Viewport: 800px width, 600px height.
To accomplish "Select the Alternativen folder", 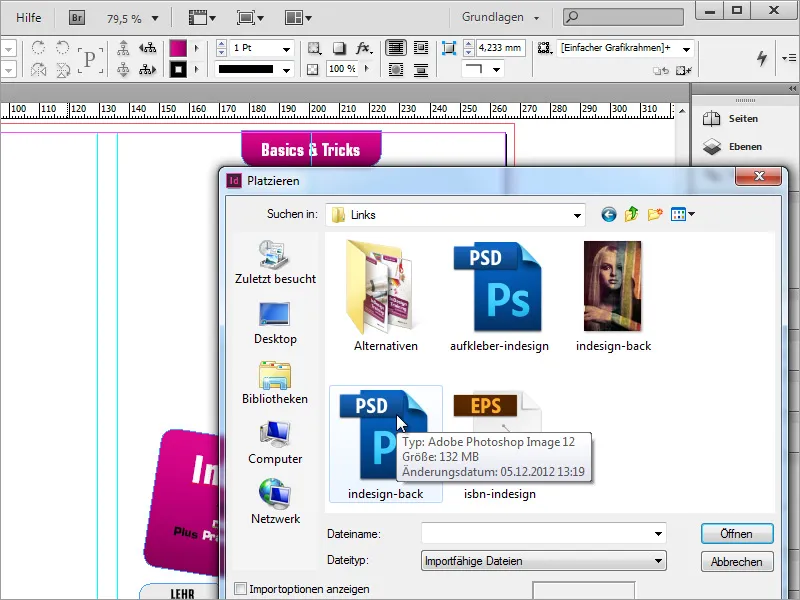I will click(385, 296).
